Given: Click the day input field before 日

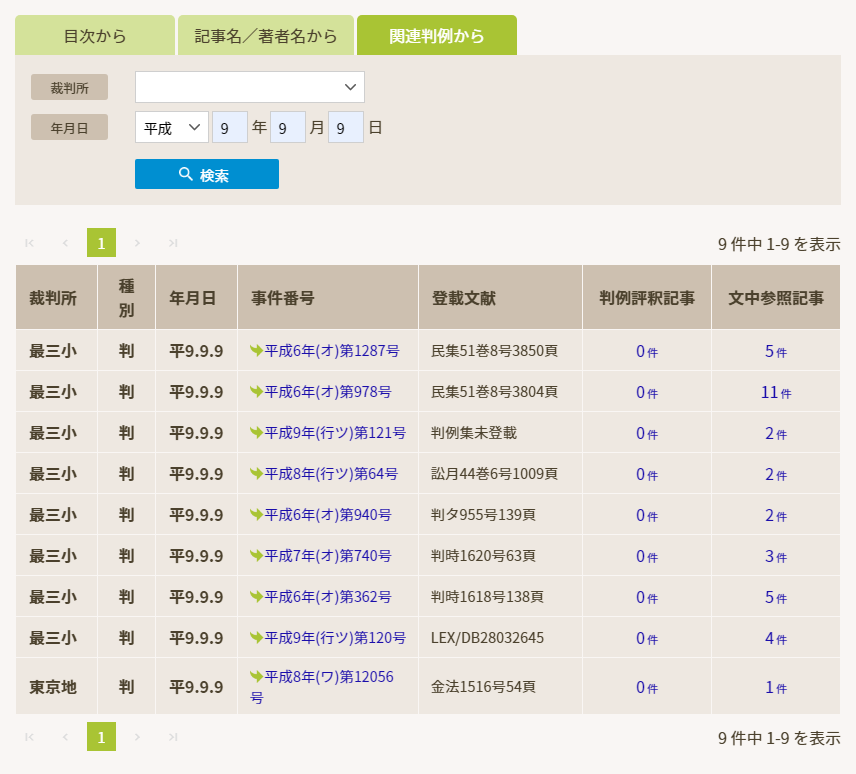Looking at the screenshot, I should 346,127.
